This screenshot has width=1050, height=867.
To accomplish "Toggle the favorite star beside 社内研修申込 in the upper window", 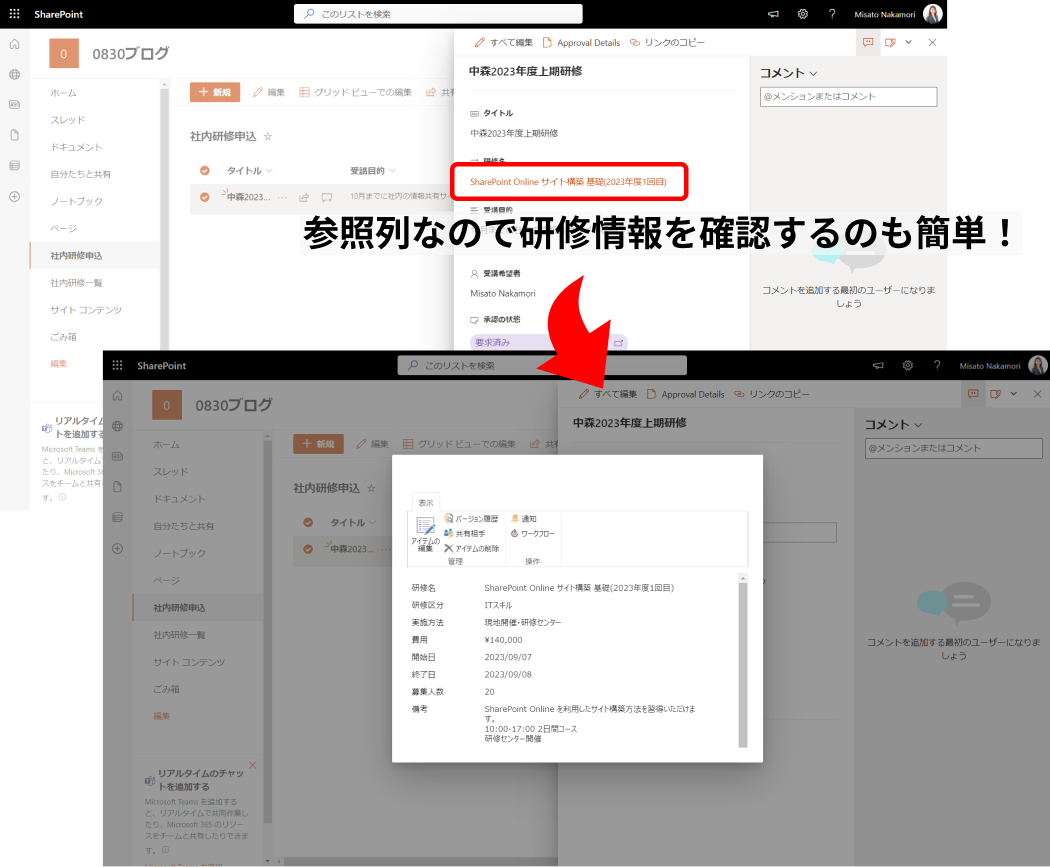I will pyautogui.click(x=268, y=137).
